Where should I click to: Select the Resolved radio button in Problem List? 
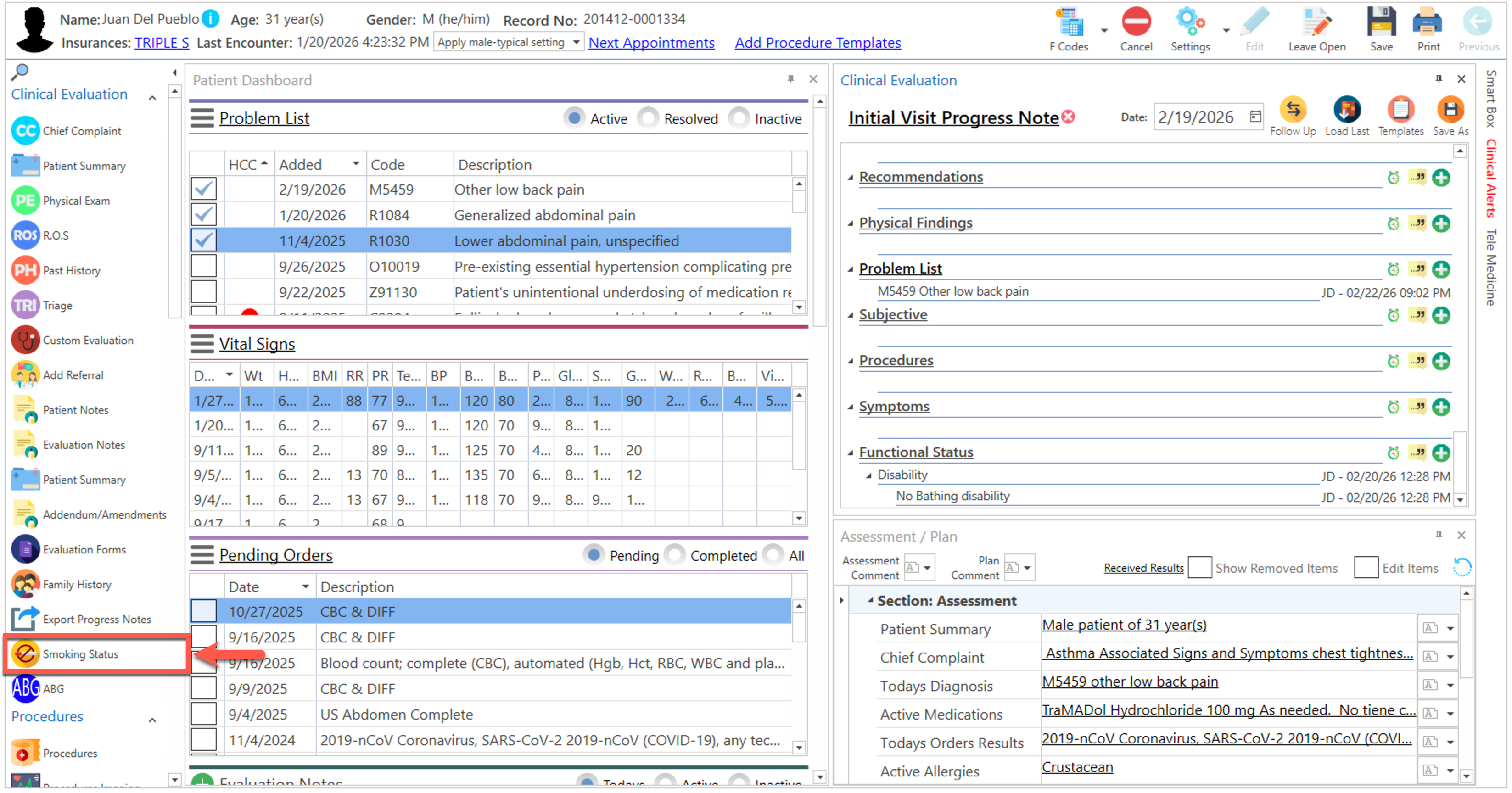(x=649, y=118)
